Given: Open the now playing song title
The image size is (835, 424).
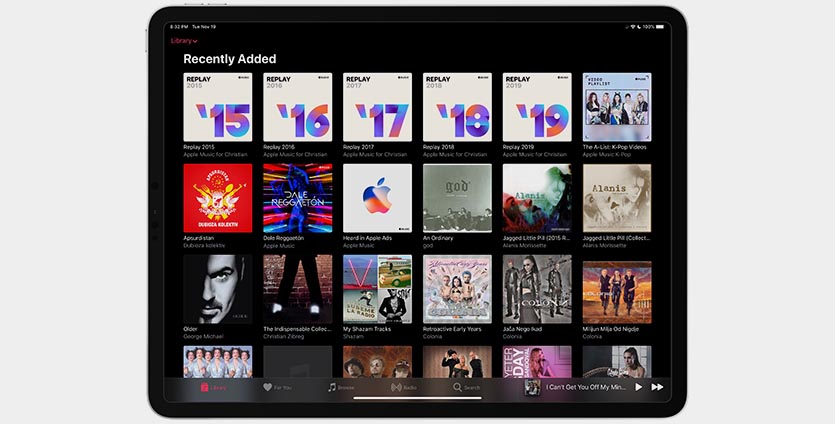Looking at the screenshot, I should (x=586, y=387).
